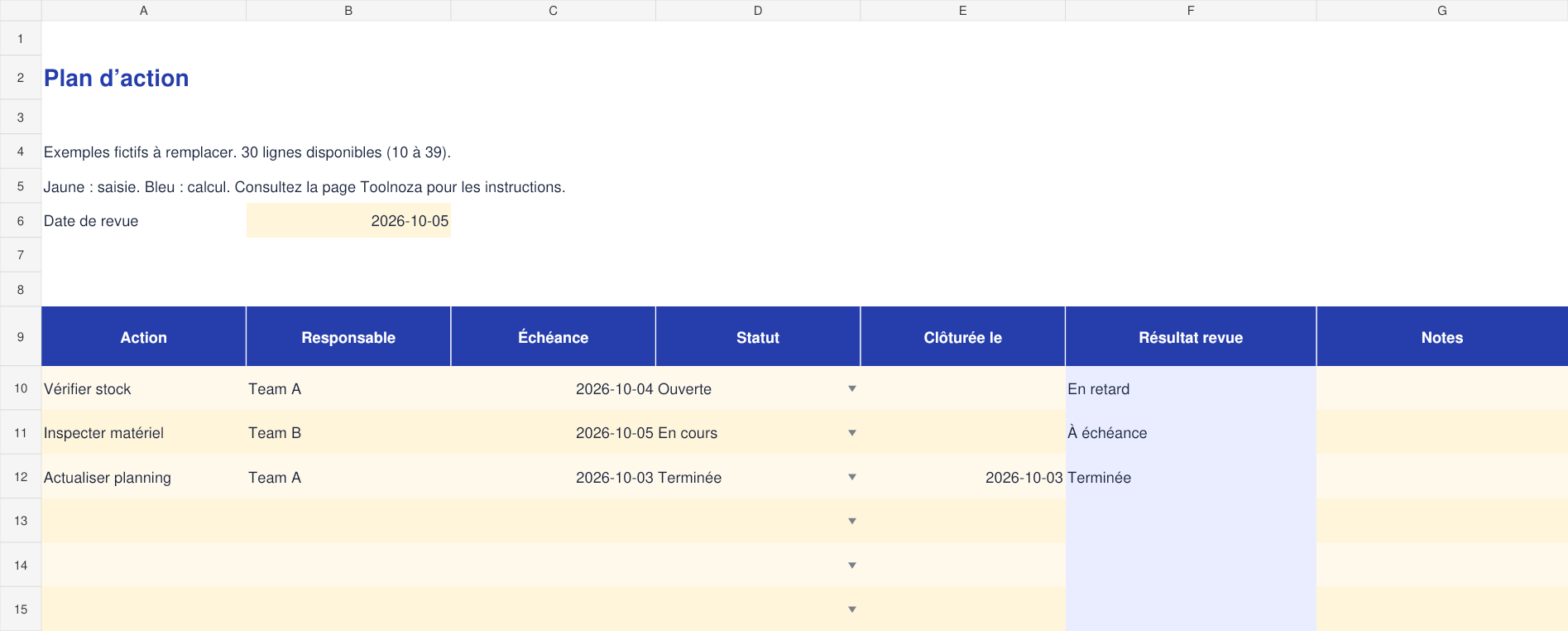Select the échéance cell '2026-10-04'
Viewport: 1568px width, 631px height.
click(554, 388)
